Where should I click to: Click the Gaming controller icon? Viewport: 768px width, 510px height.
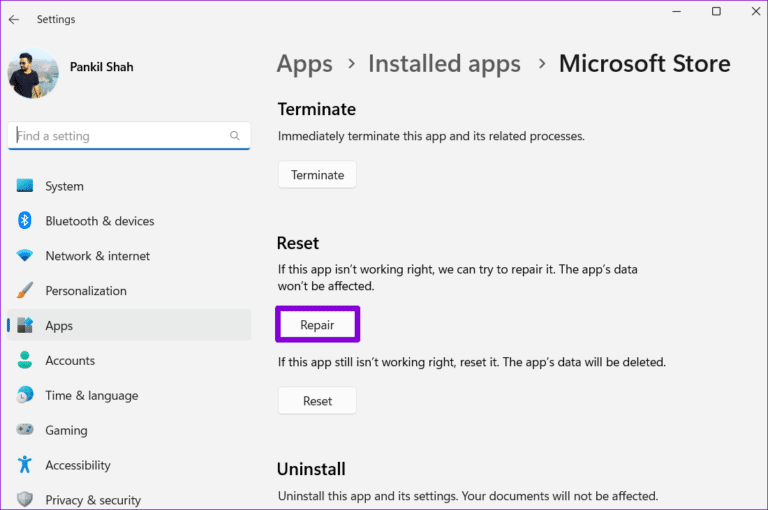point(25,431)
